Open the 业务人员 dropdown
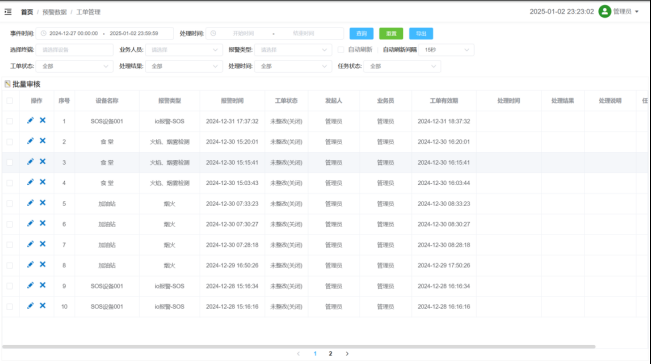Screen dimensions: 653x364 coord(184,50)
